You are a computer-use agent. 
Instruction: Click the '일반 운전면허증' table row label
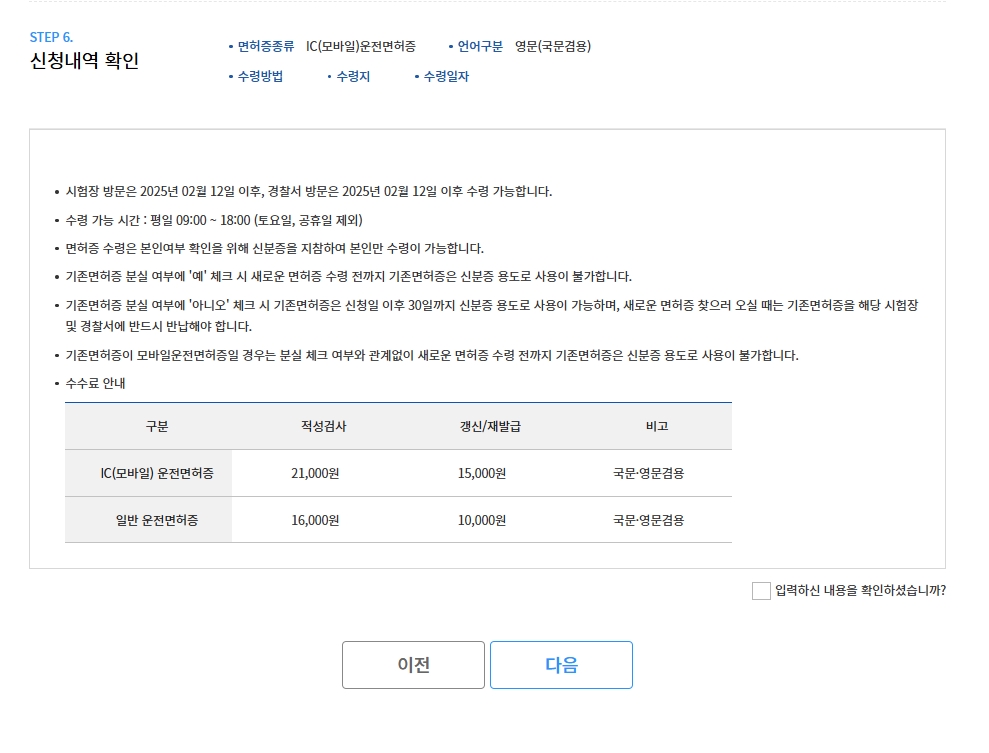click(157, 520)
